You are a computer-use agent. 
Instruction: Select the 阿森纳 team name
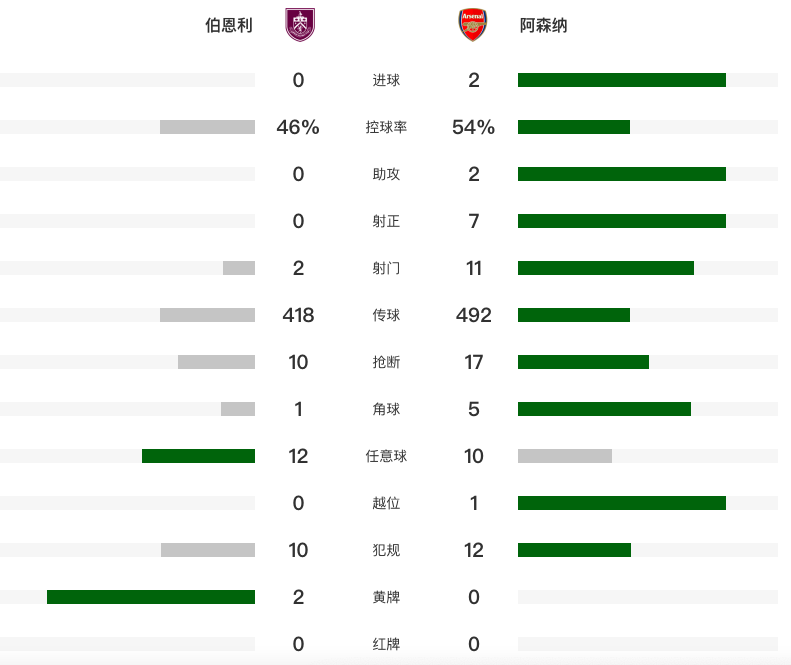543,26
